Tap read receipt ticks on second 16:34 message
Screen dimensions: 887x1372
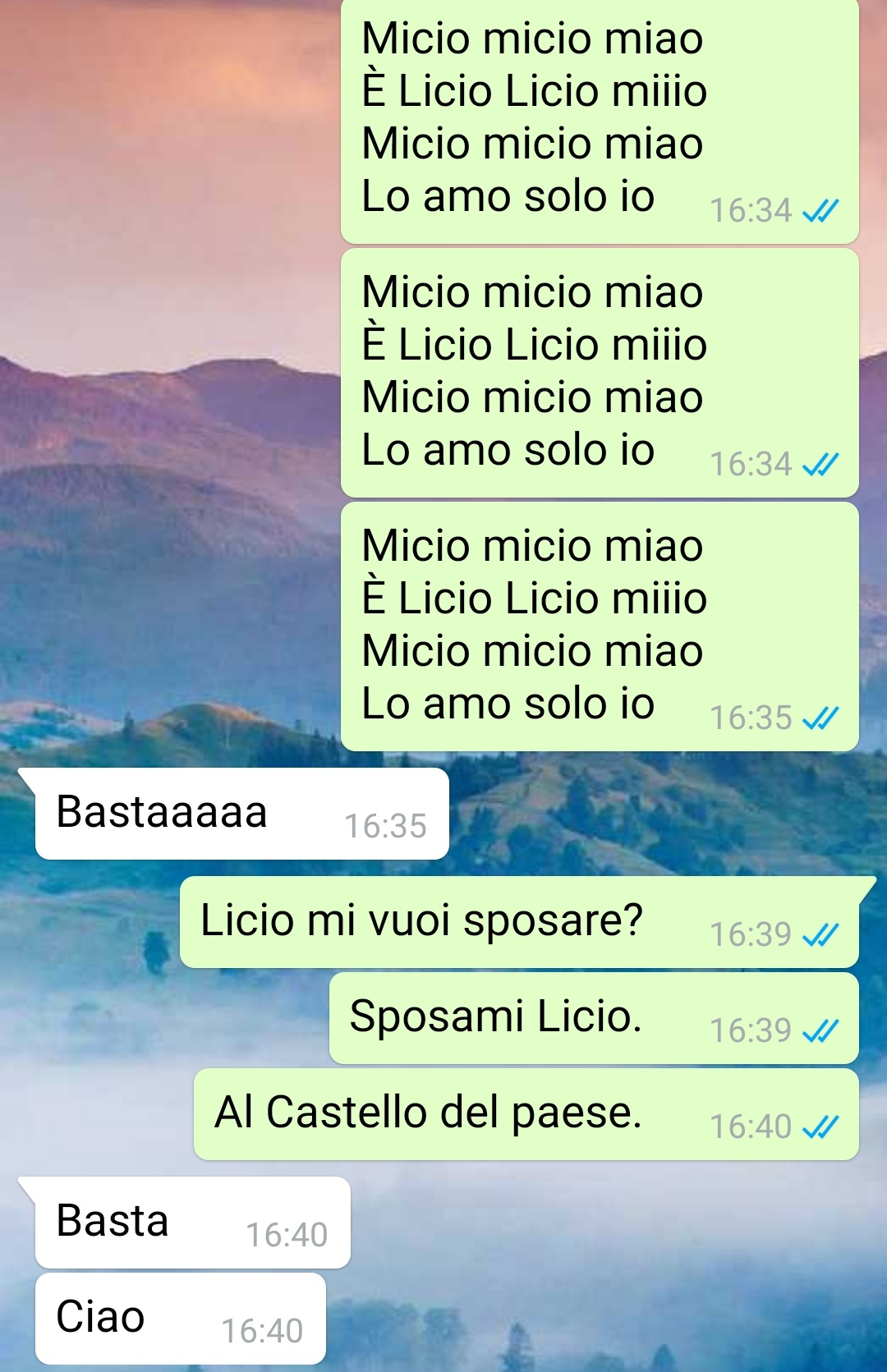coord(820,466)
